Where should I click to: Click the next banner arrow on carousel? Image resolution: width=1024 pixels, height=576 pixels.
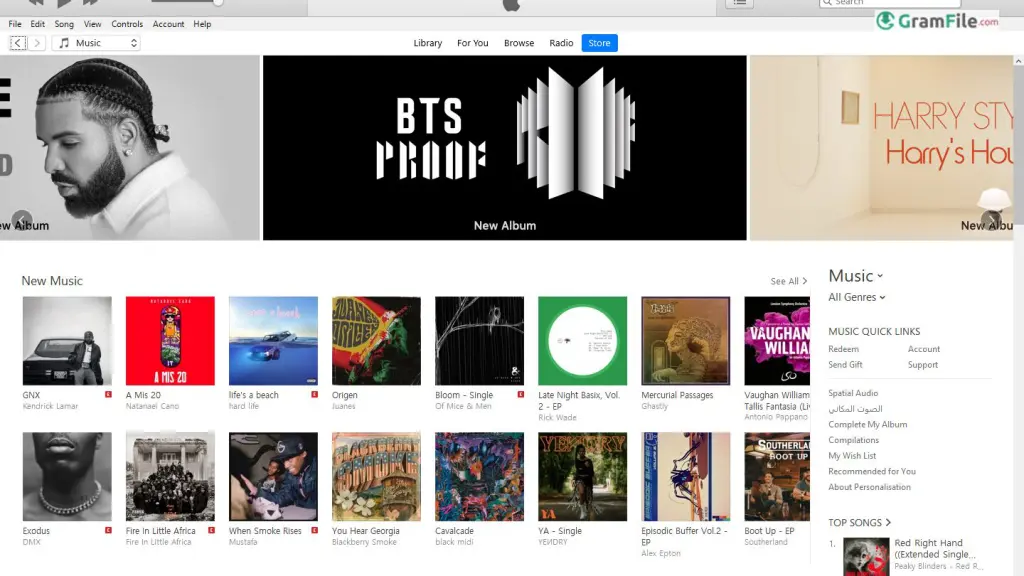[x=991, y=221]
